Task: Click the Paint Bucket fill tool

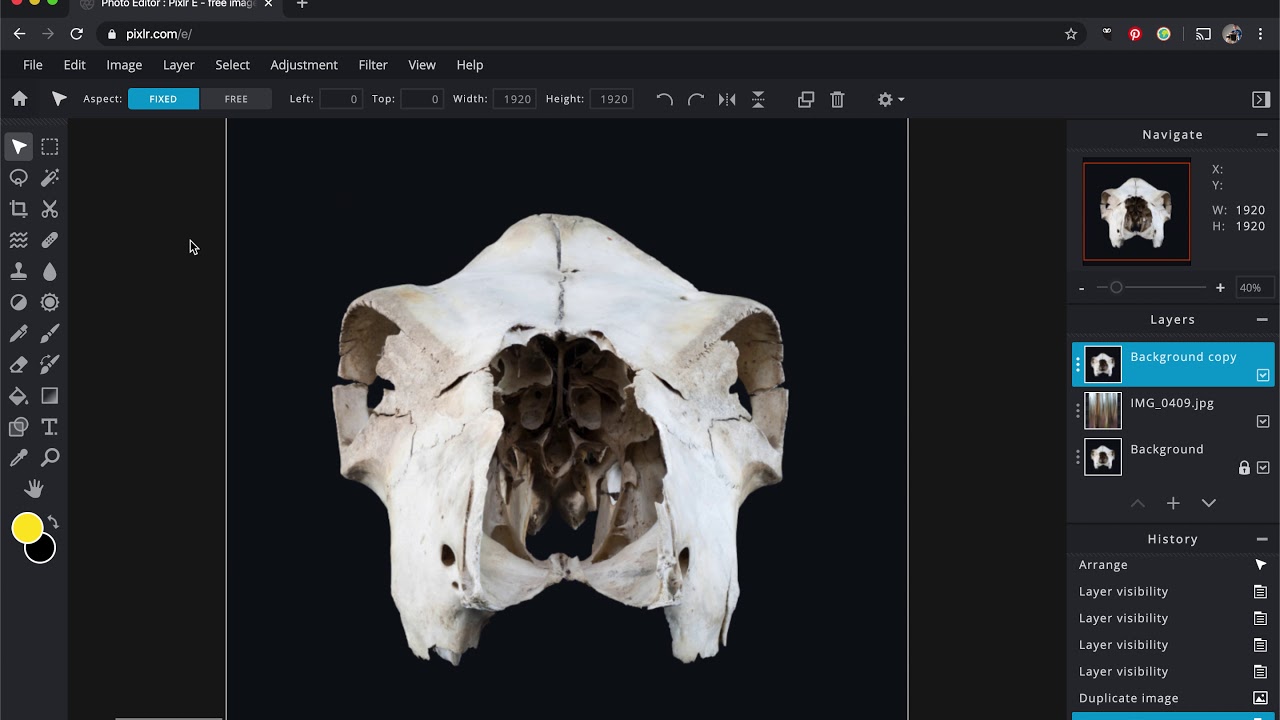Action: click(x=18, y=396)
